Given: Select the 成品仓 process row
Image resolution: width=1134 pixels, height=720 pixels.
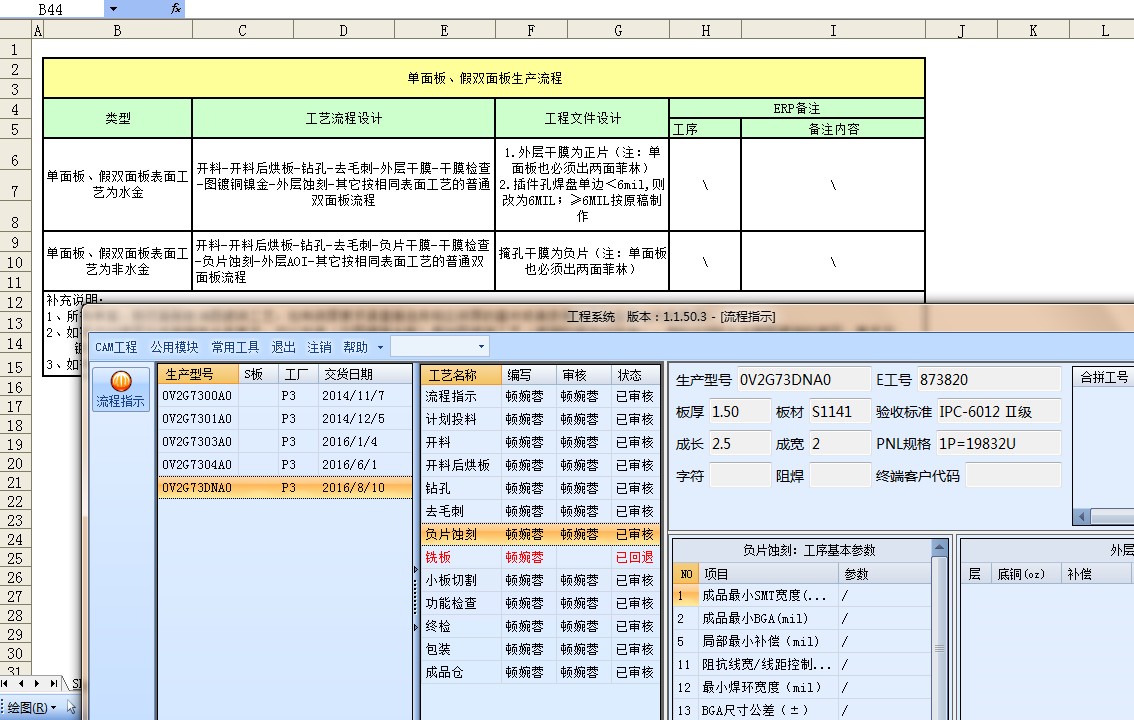Looking at the screenshot, I should 540,672.
